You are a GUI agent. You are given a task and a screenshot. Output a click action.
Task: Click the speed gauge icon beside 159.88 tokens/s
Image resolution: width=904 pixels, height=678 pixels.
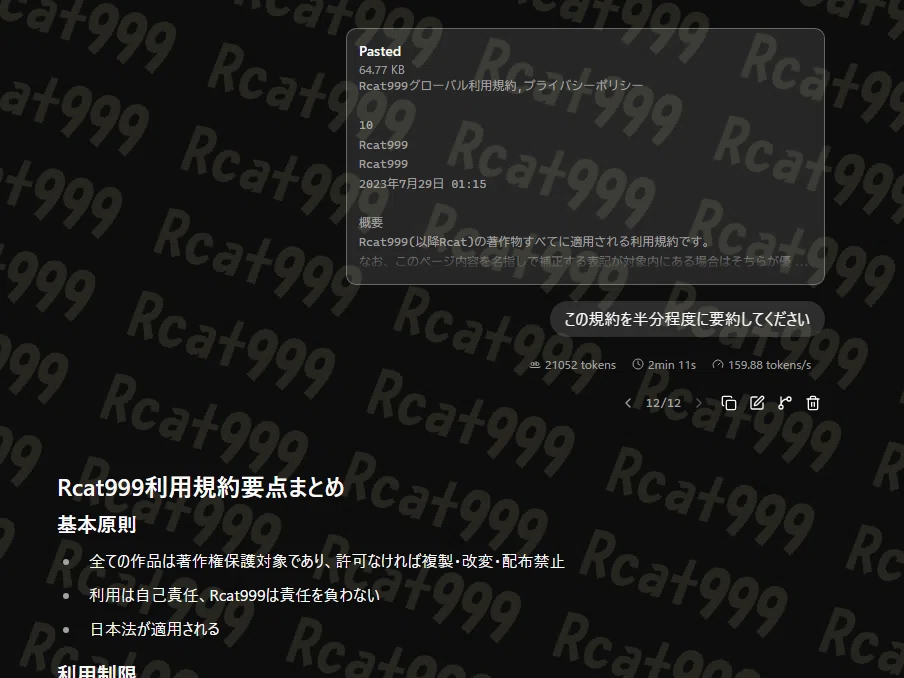point(718,364)
